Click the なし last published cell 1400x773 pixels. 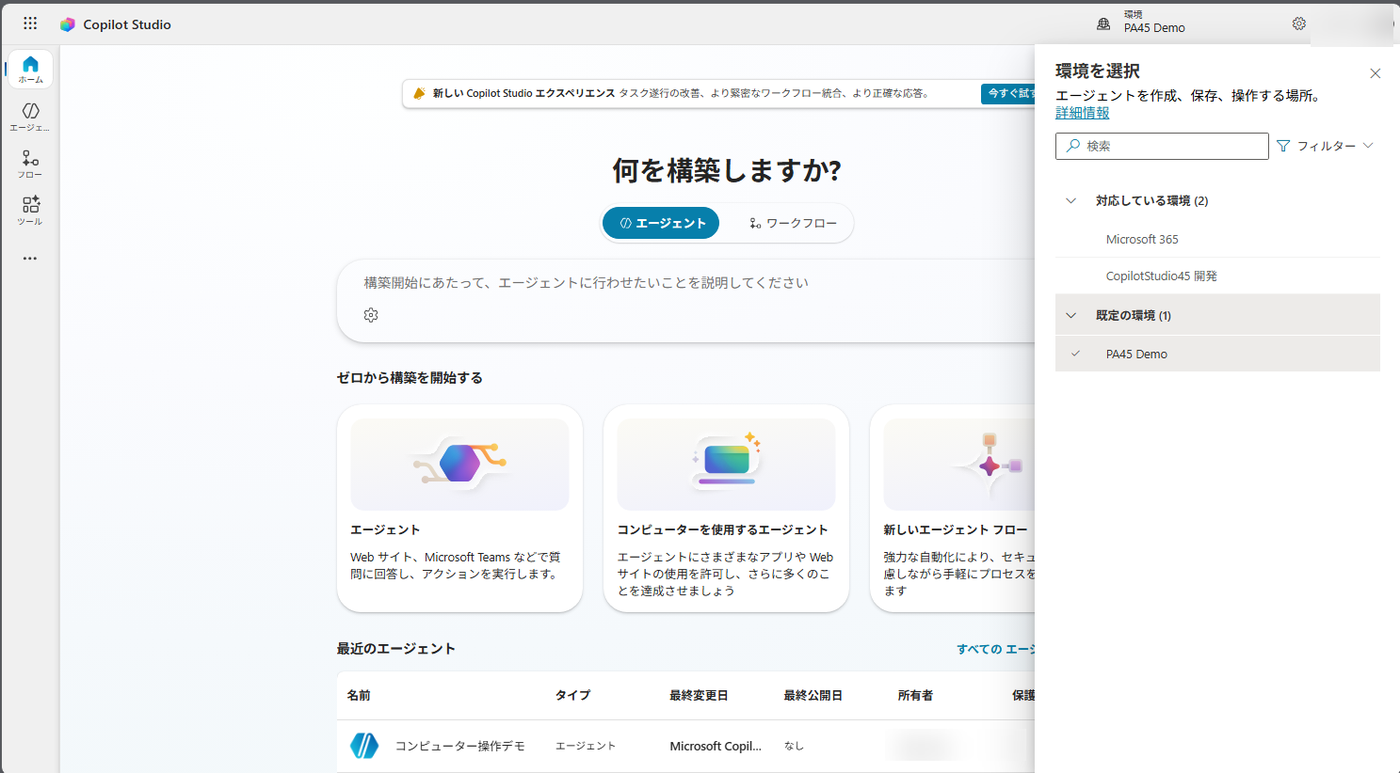coord(794,746)
